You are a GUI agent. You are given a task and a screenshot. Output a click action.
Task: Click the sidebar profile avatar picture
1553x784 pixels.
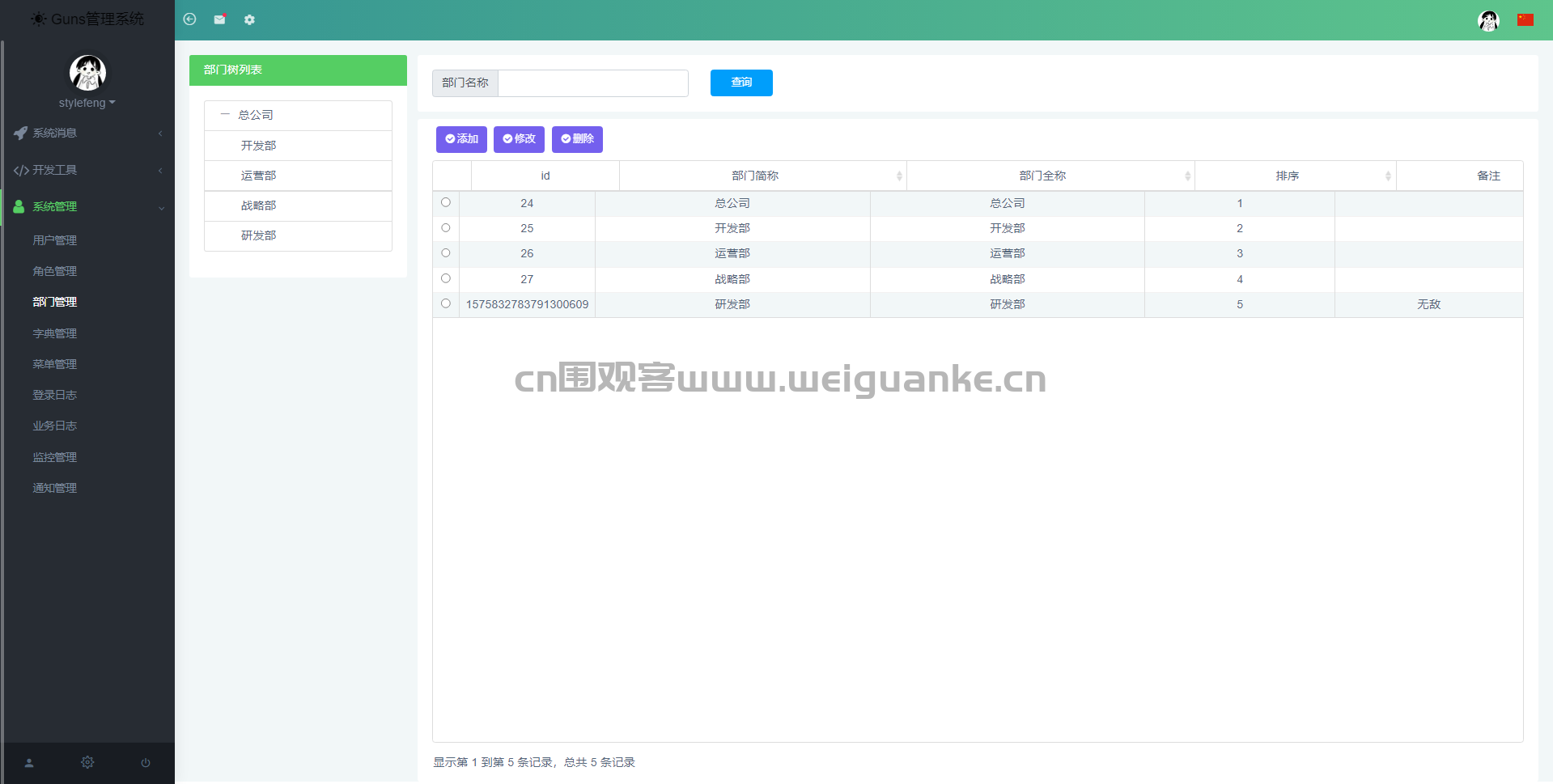tap(87, 73)
